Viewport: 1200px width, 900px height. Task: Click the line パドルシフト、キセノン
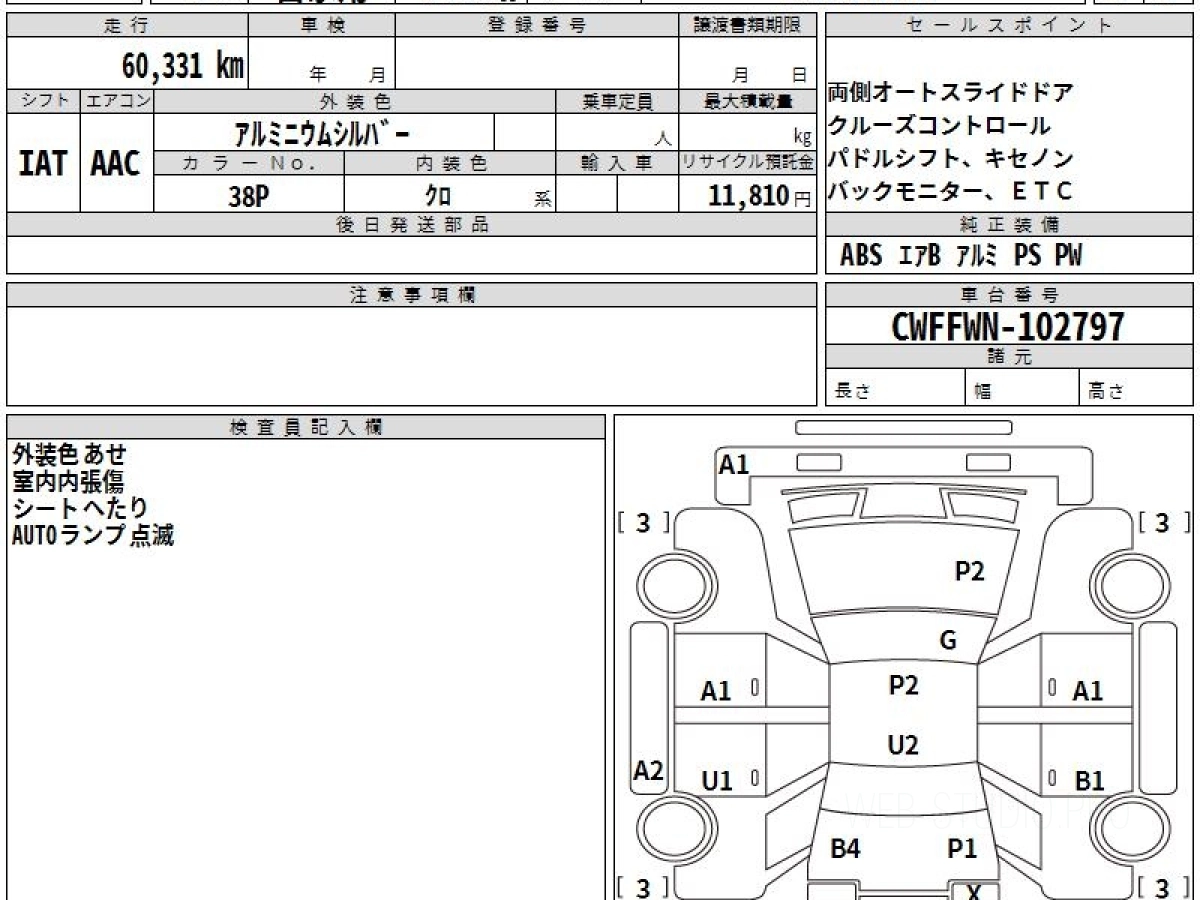[x=951, y=158]
